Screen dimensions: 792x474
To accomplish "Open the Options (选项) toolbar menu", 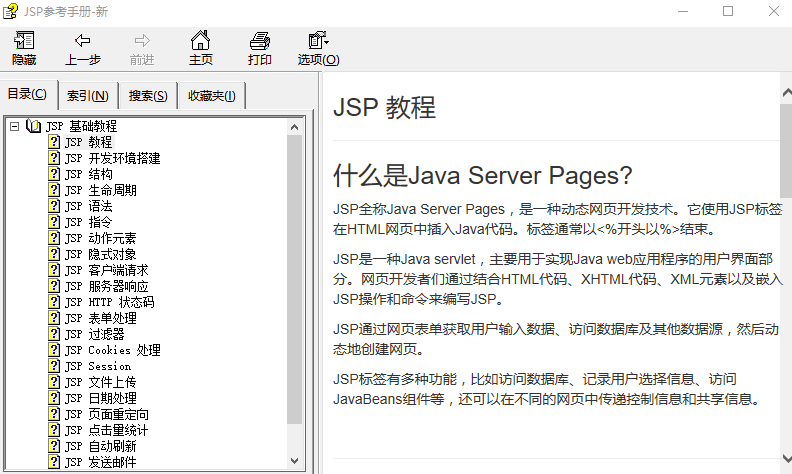I will click(318, 41).
